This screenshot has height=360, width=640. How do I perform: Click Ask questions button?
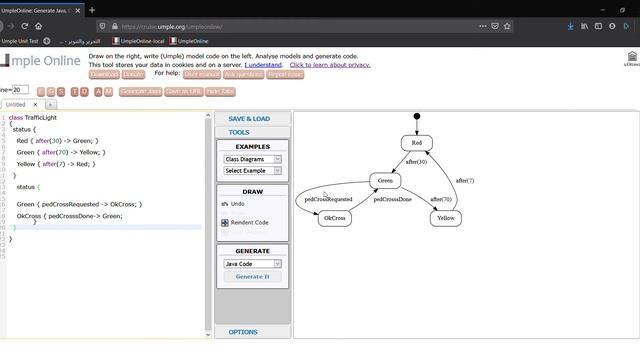pyautogui.click(x=244, y=74)
